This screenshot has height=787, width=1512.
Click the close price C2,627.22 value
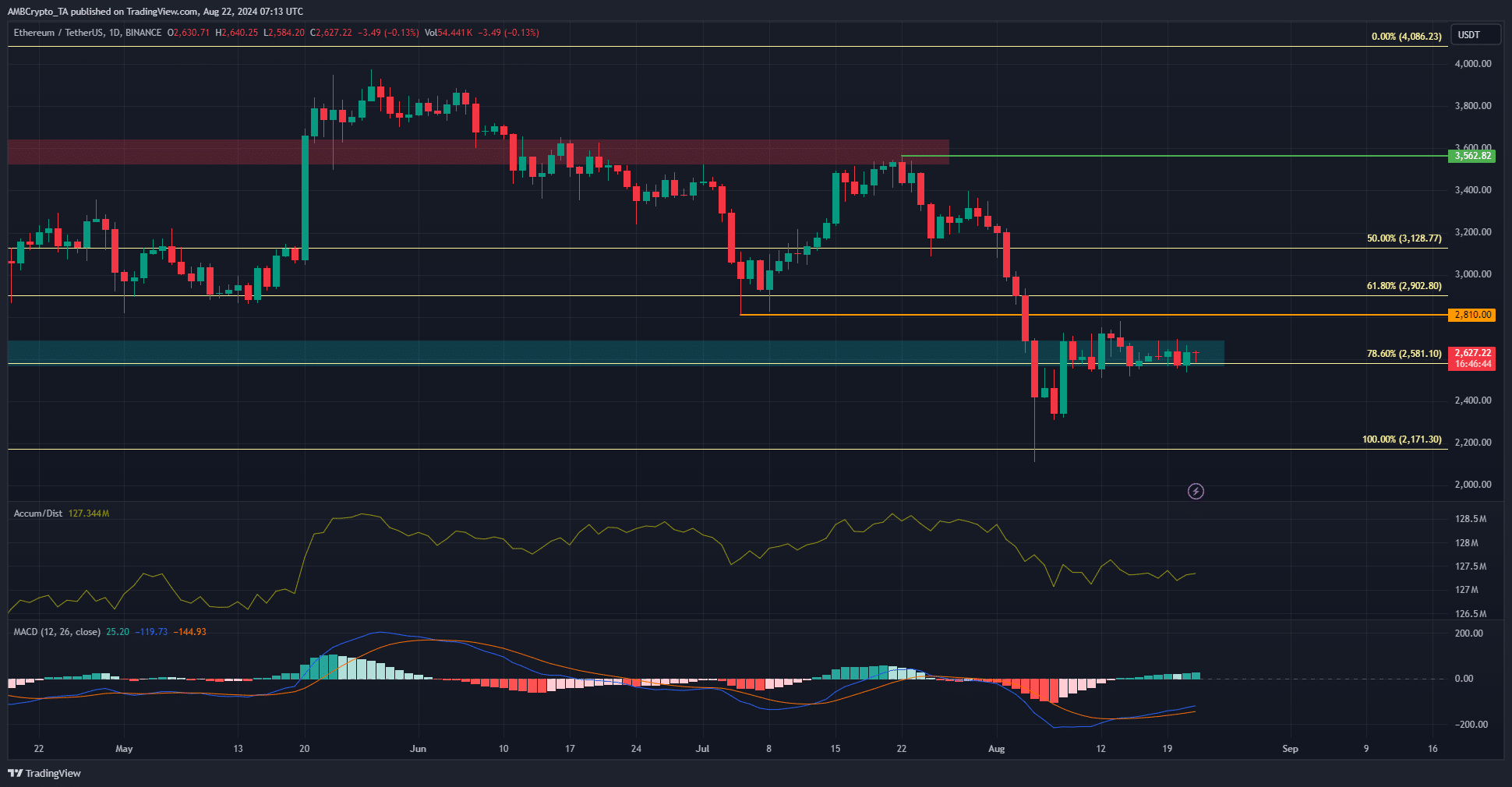click(x=331, y=33)
